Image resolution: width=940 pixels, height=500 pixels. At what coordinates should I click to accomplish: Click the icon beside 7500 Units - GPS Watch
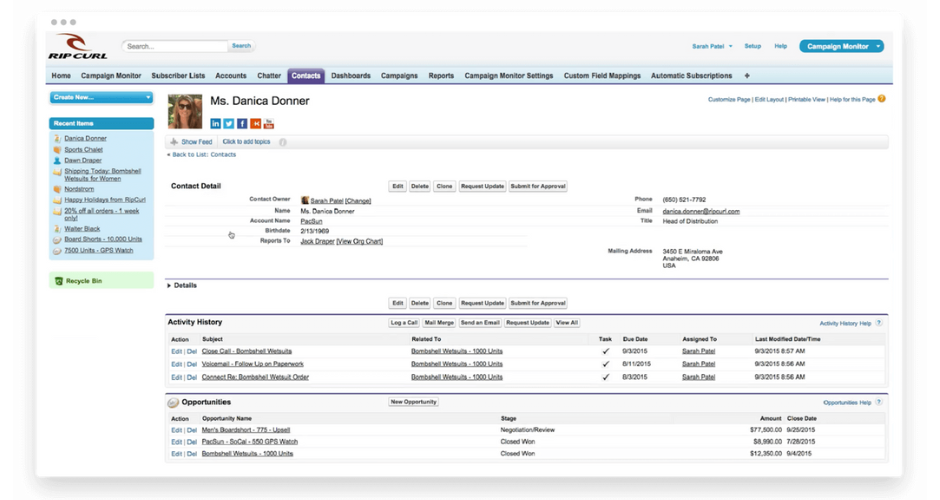pyautogui.click(x=57, y=251)
